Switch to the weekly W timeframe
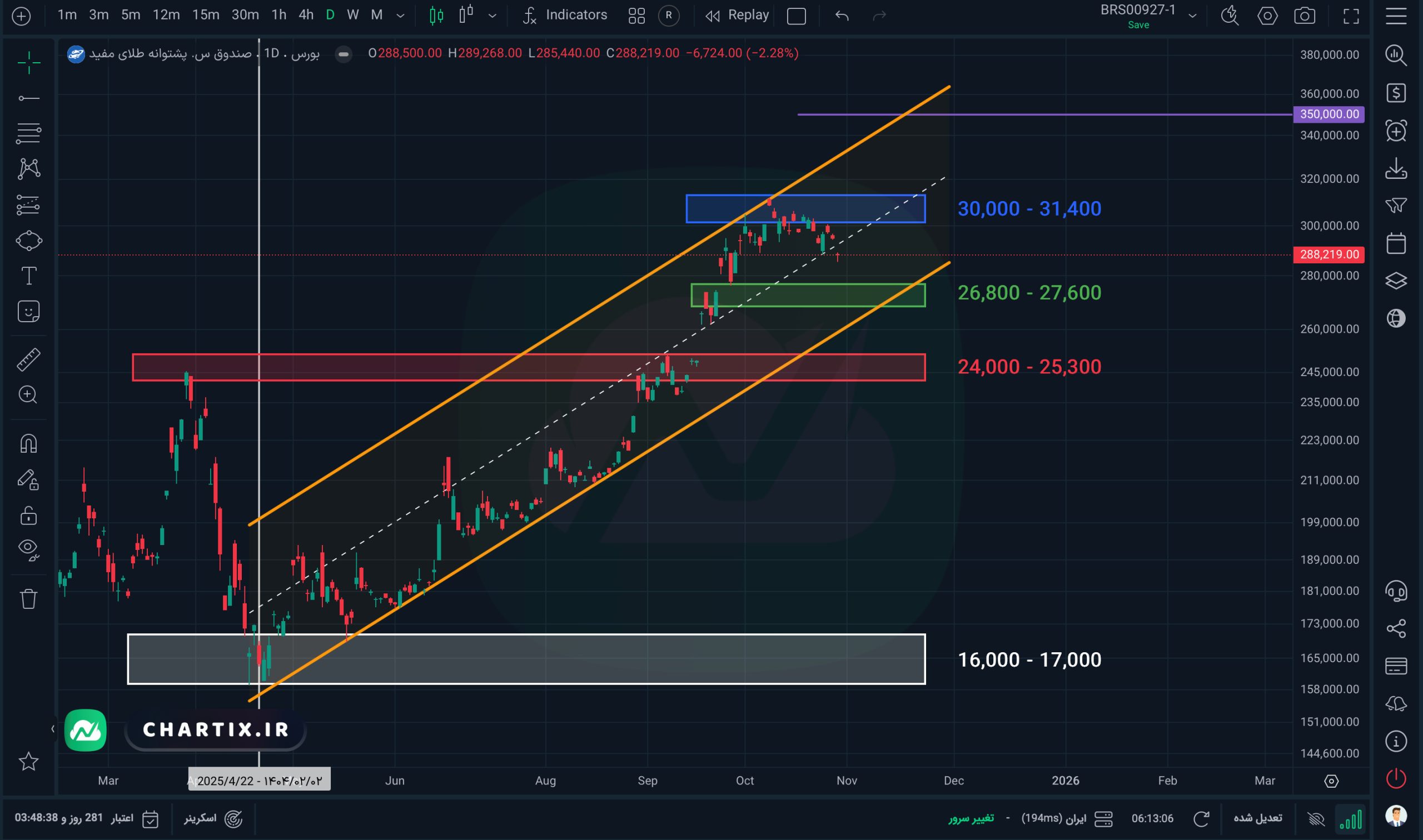The image size is (1423, 840). point(352,16)
